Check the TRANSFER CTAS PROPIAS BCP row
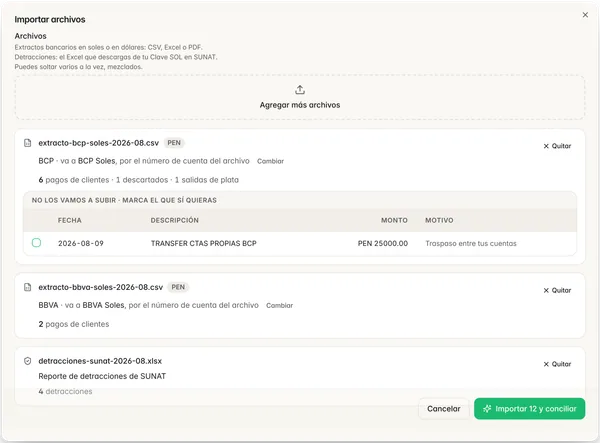 click(x=36, y=243)
